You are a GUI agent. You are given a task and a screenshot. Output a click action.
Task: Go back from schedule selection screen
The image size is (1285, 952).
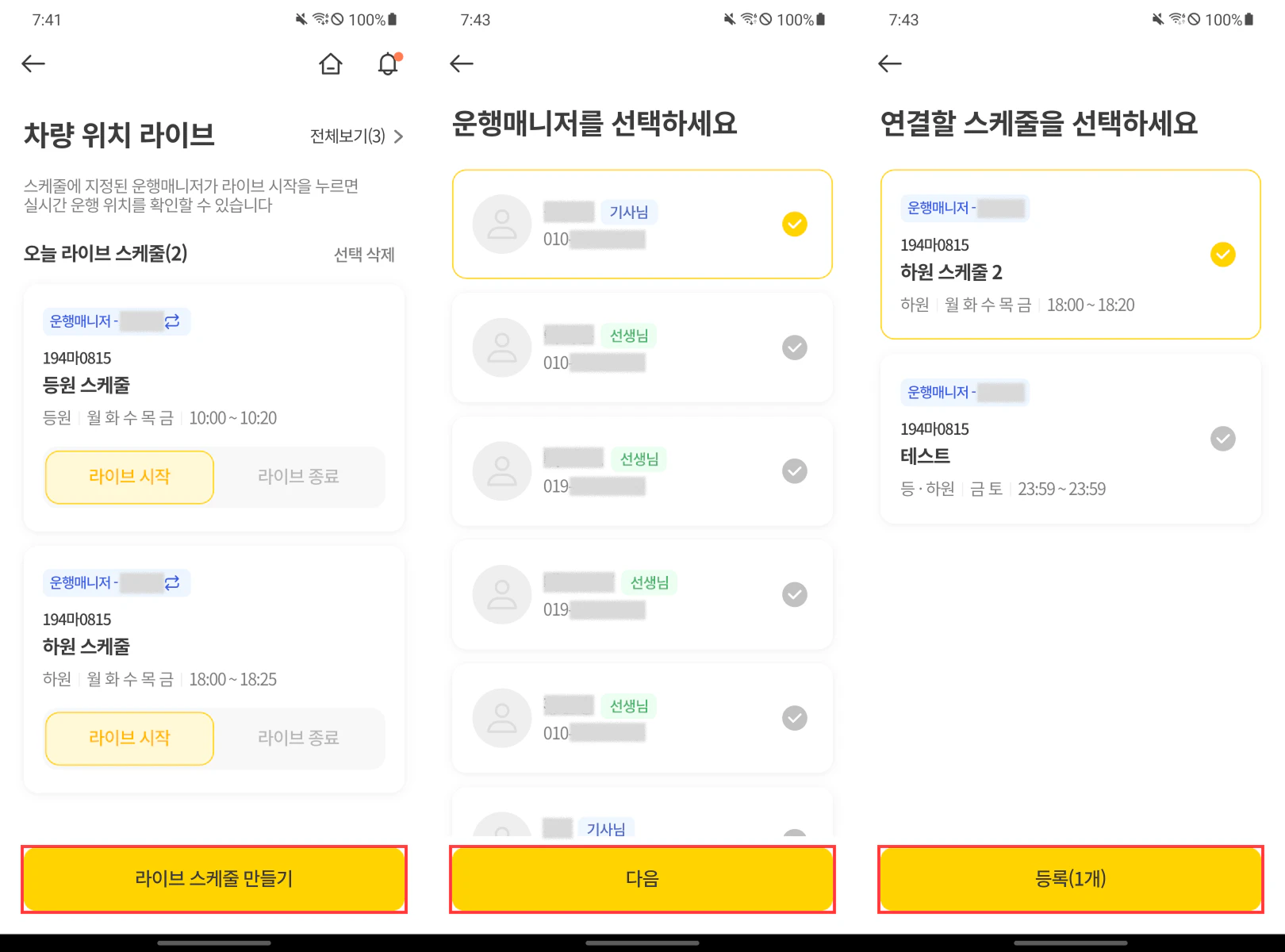[890, 64]
